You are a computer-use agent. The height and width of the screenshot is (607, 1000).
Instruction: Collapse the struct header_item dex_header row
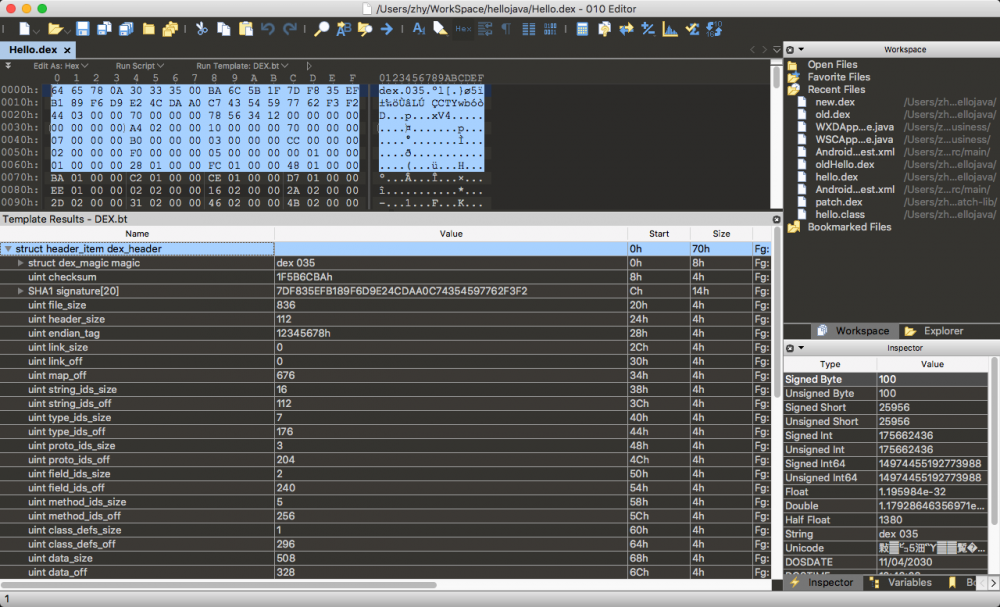click(x=8, y=249)
